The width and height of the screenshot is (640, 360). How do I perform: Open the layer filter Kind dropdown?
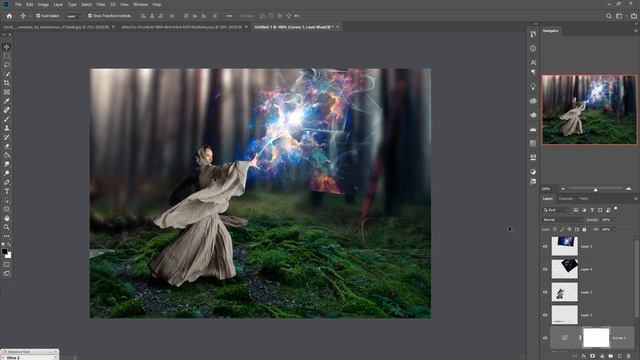pos(556,210)
